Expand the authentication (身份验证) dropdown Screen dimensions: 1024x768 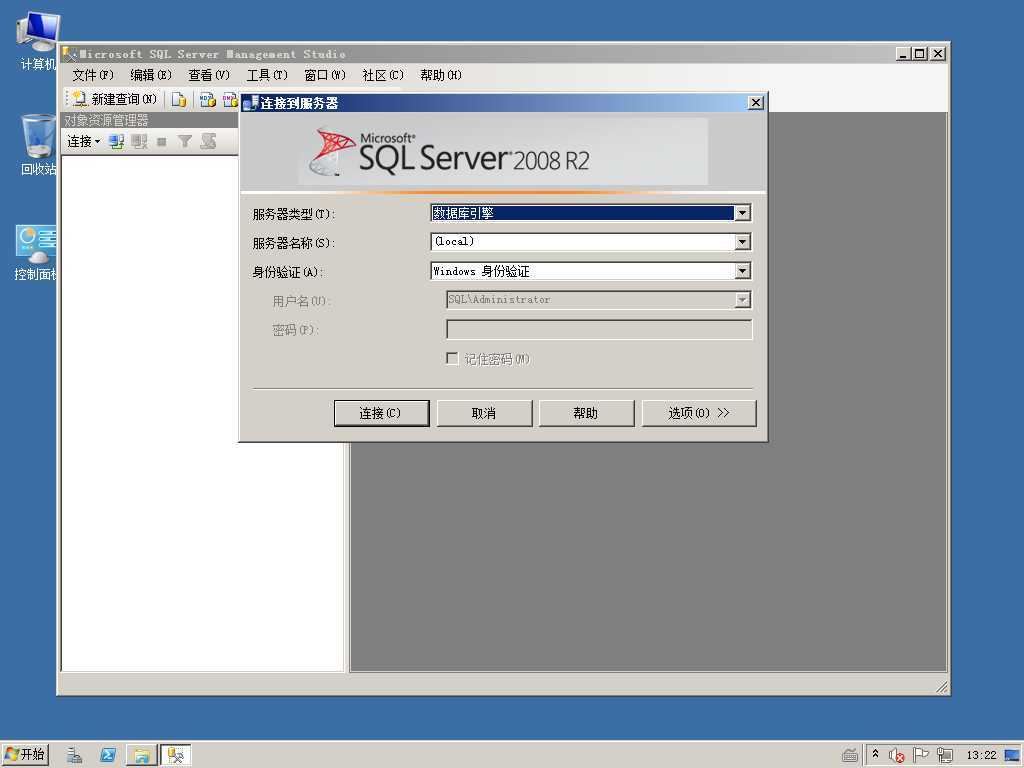point(742,271)
